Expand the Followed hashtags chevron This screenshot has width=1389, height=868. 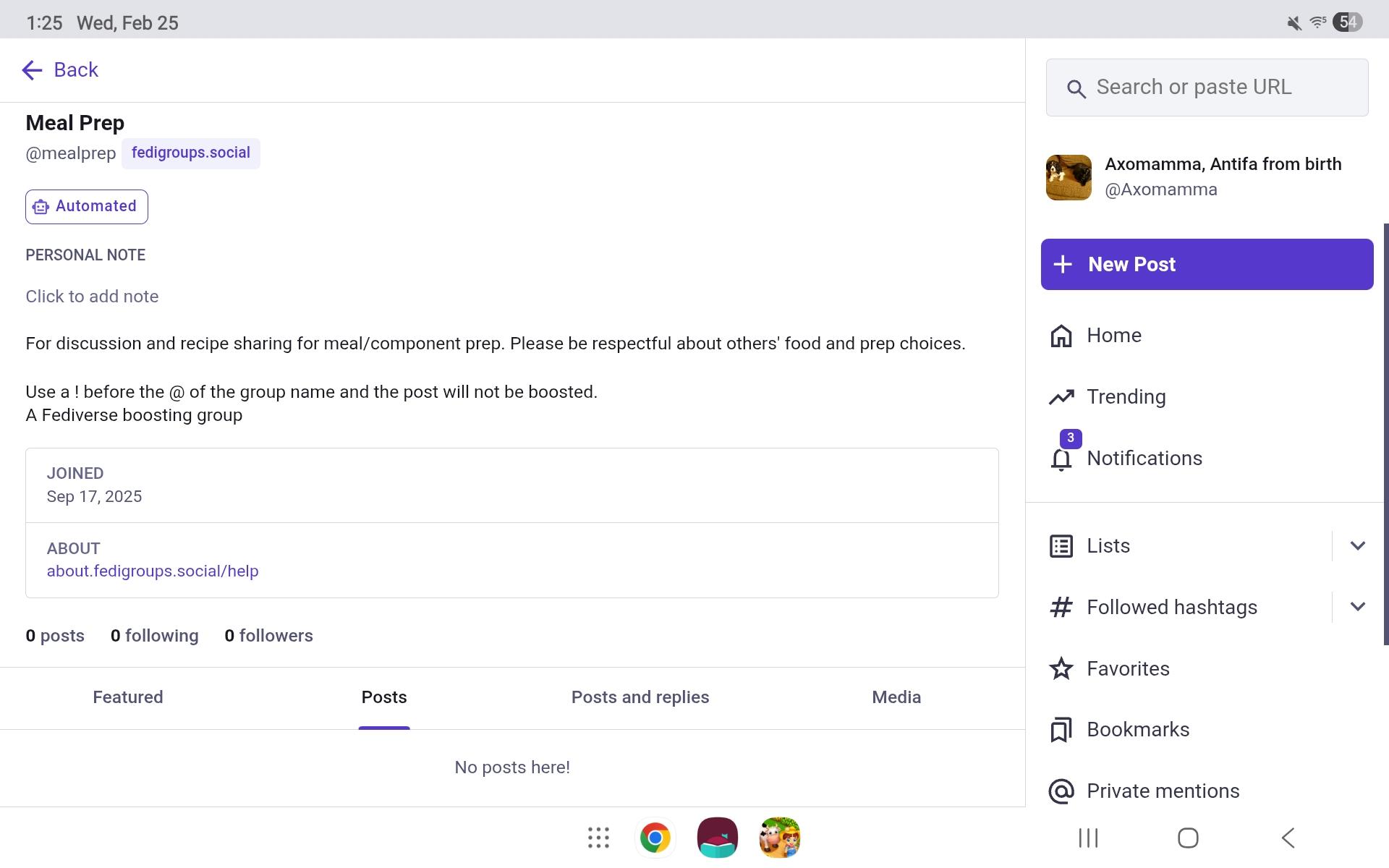tap(1357, 608)
